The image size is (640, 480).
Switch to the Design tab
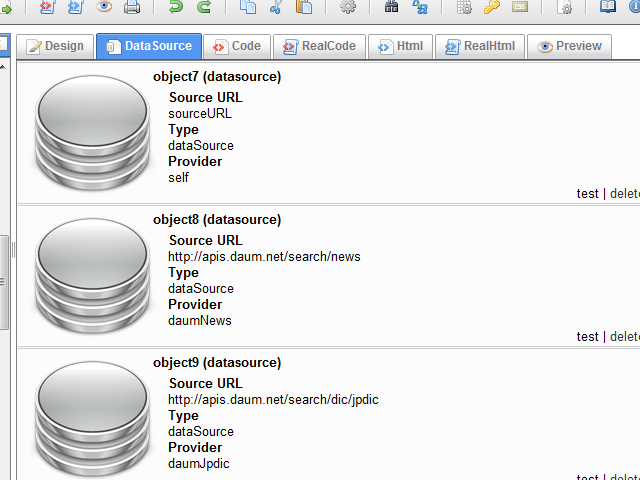[55, 46]
